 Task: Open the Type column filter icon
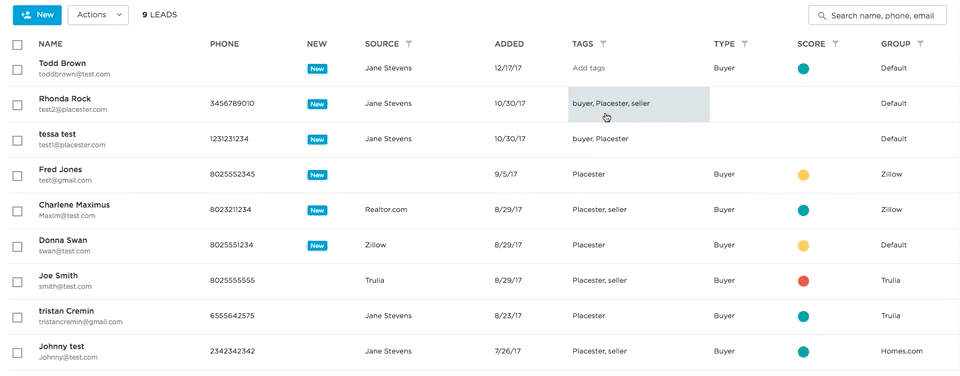[744, 44]
